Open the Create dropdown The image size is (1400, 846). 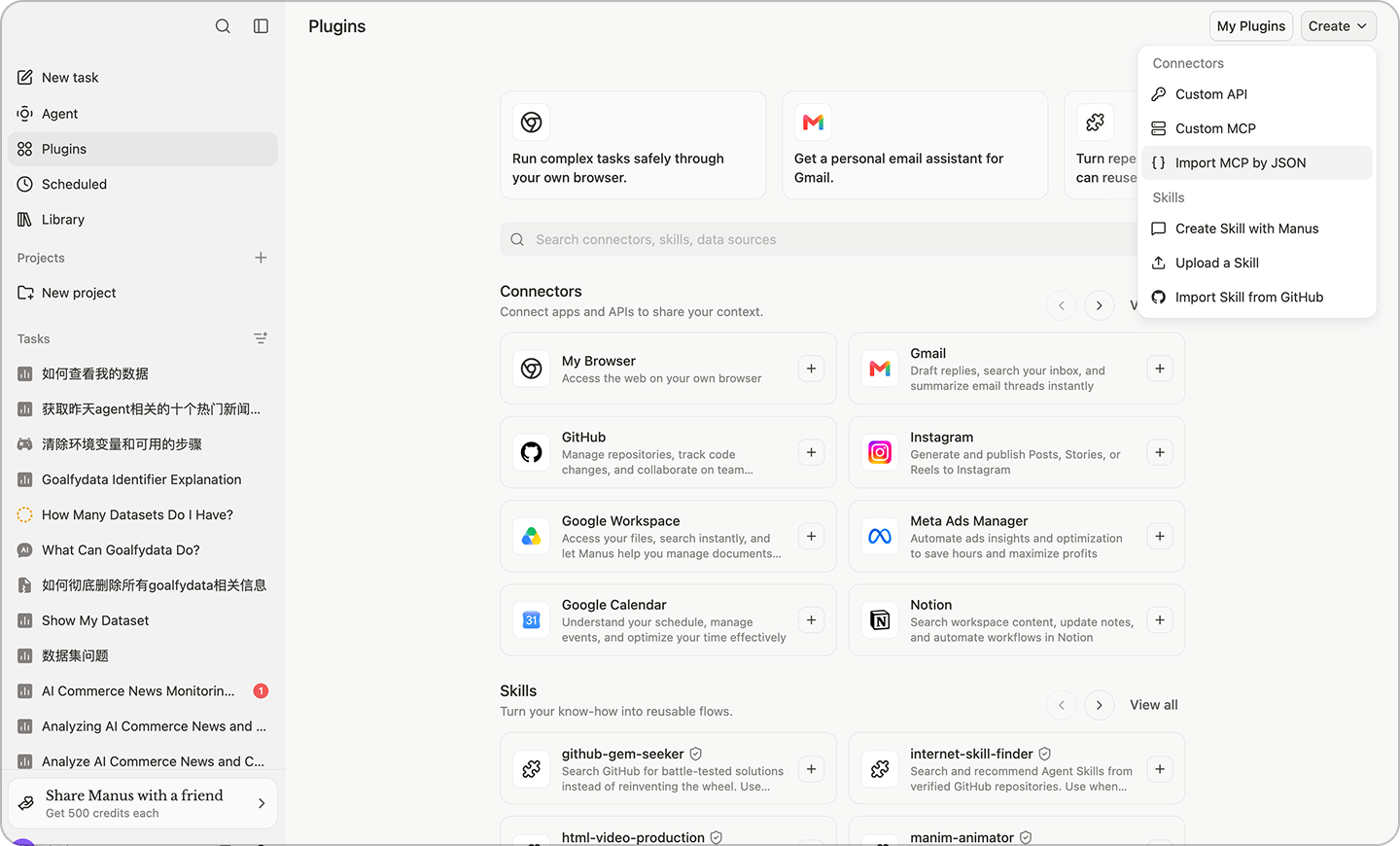(1338, 26)
